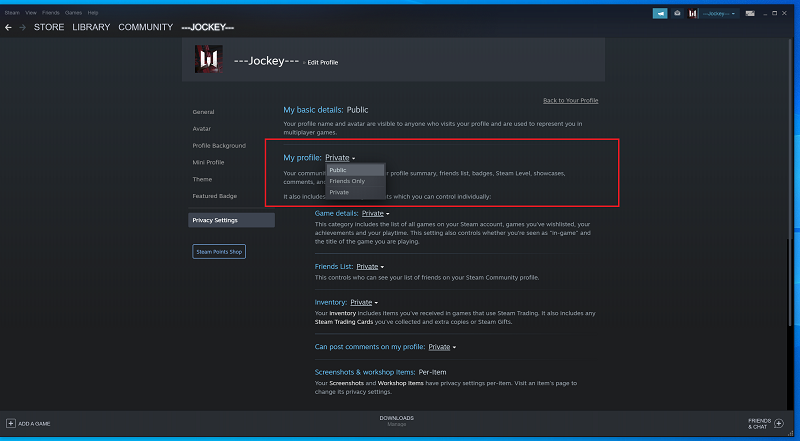Open the inbox envelope icon
The image size is (800, 441).
tap(677, 13)
